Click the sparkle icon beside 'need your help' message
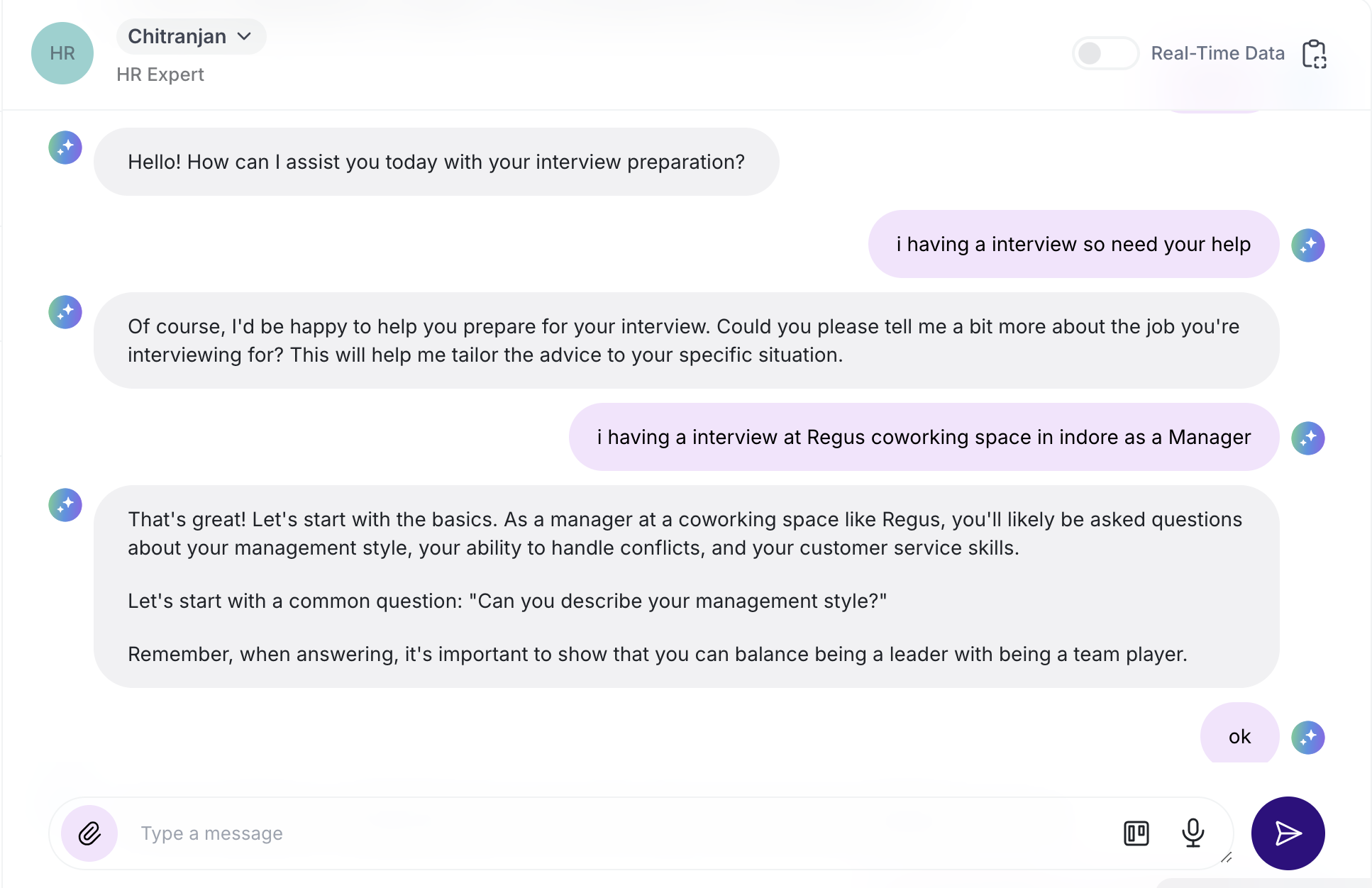The height and width of the screenshot is (888, 1372). click(x=1309, y=245)
